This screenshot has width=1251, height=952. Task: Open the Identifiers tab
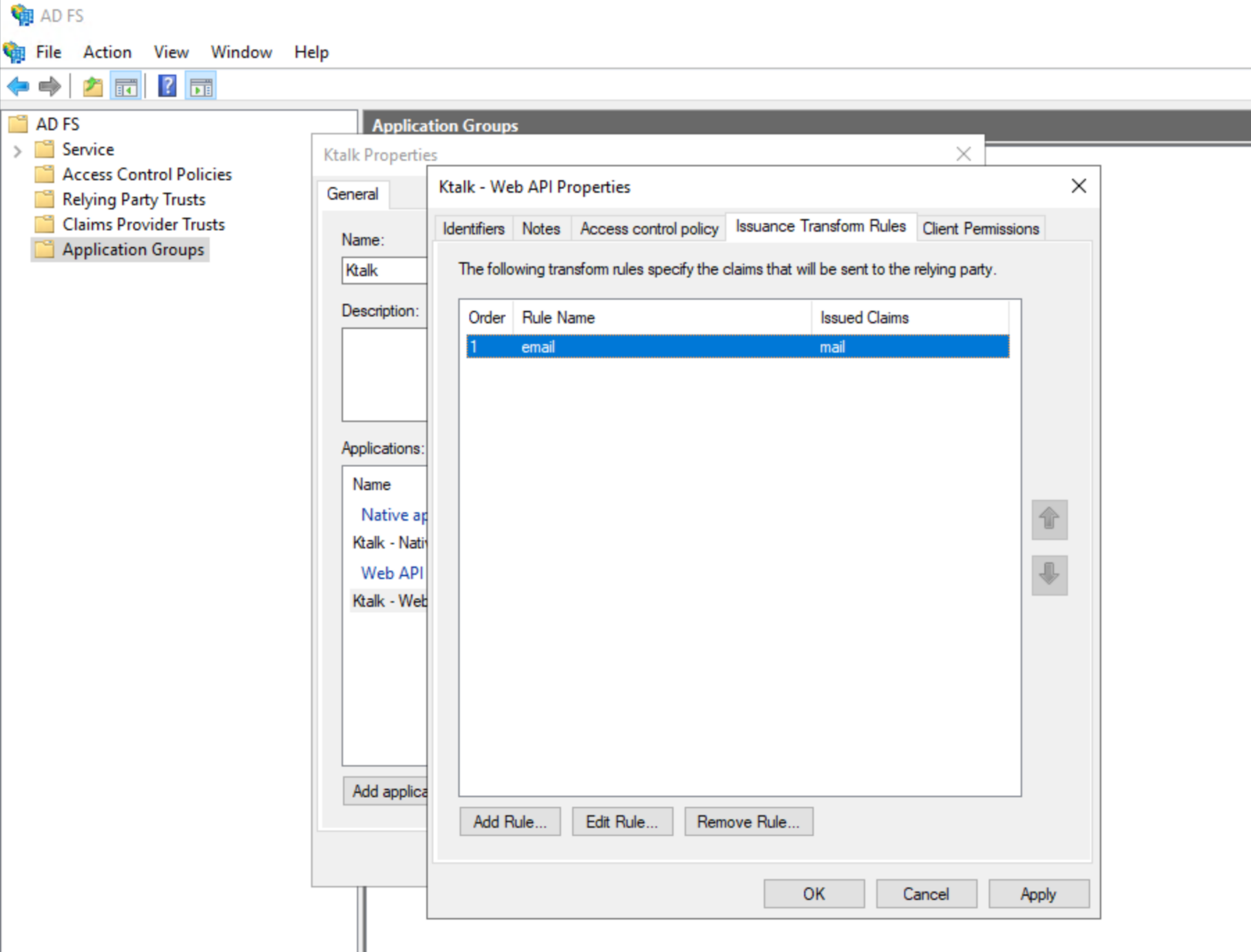[x=473, y=228]
